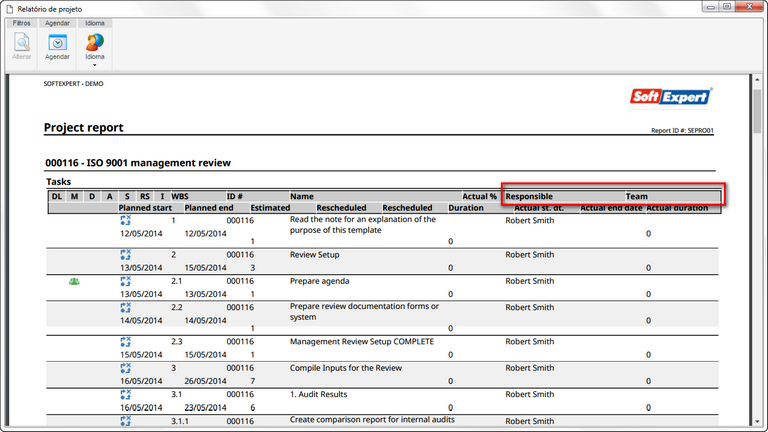This screenshot has height=432, width=768.
Task: Expand the Idioma dropdown arrow
Action: (95, 65)
